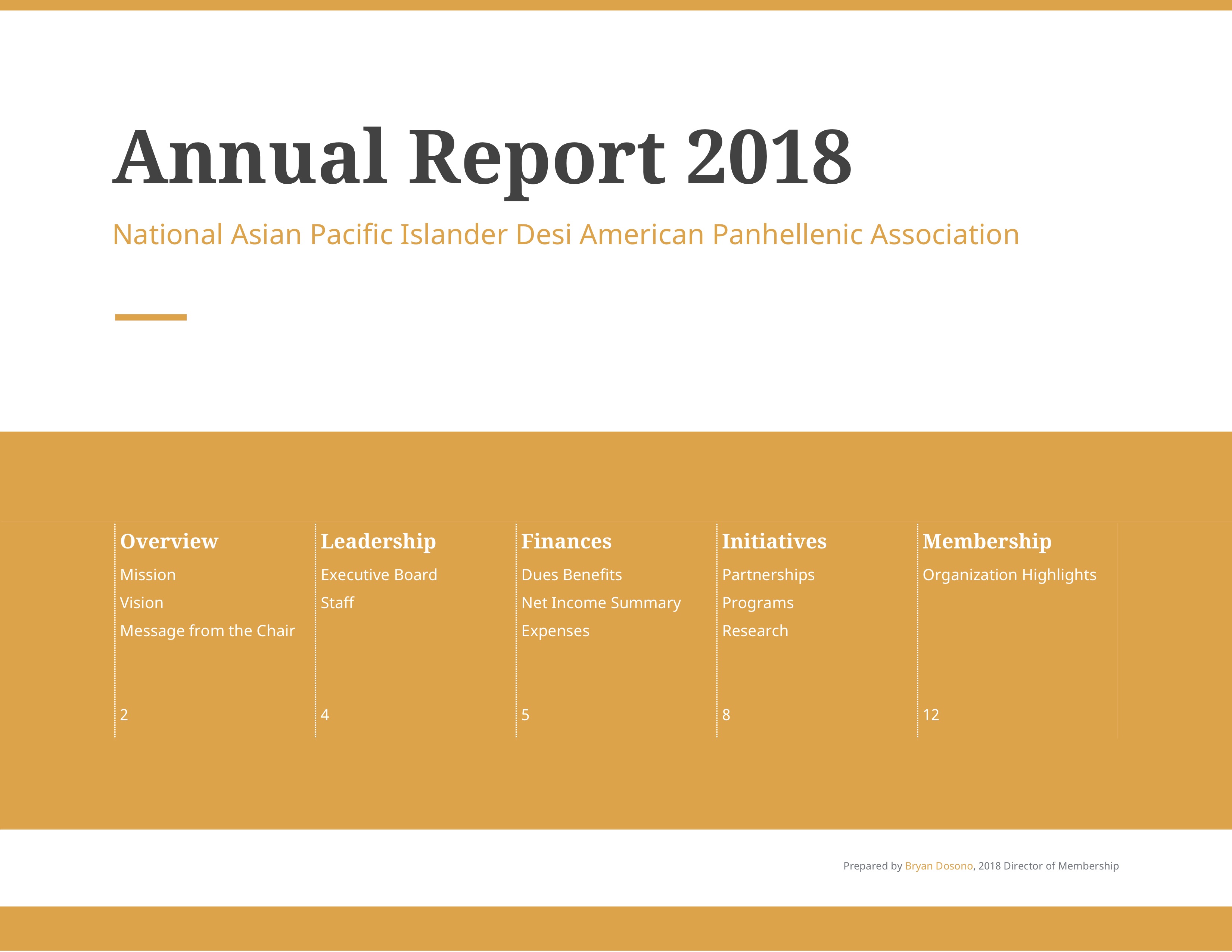Open the Overview section heading
Screen dimensions: 1232x952
169,541
